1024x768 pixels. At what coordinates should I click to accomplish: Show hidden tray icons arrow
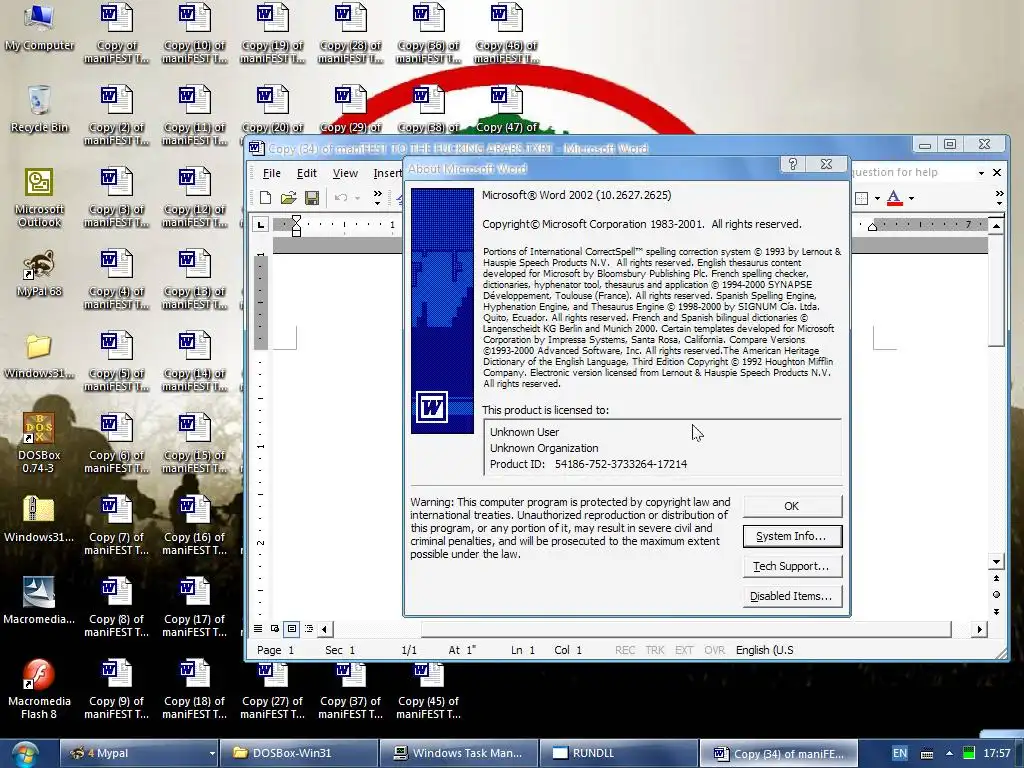pyautogui.click(x=949, y=754)
